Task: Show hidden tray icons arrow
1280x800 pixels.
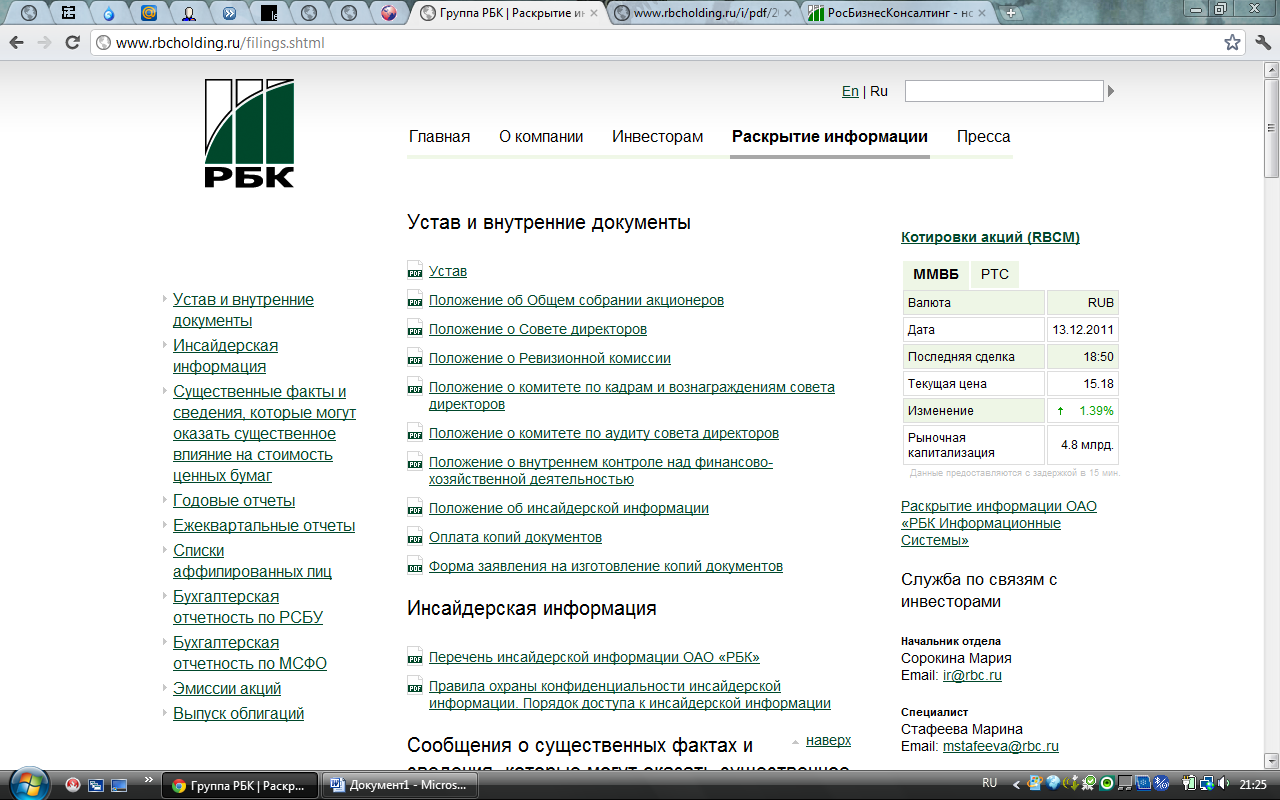Action: 1017,784
